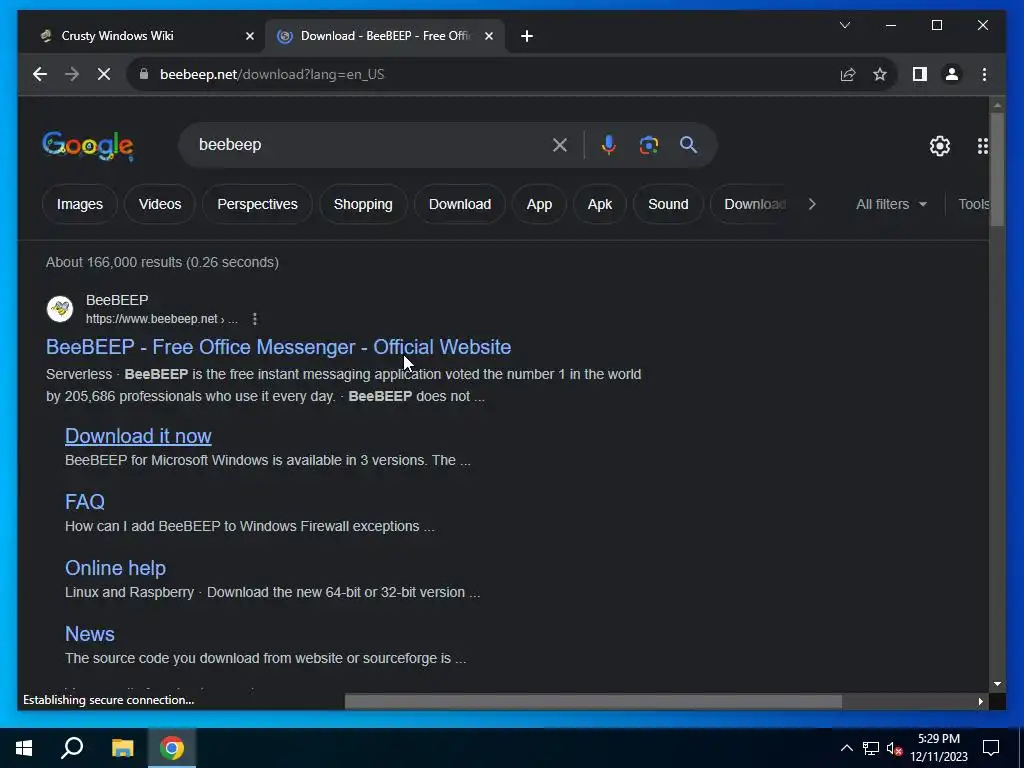Close the Crusty Windows Wiki tab
The image size is (1024, 768).
[249, 37]
